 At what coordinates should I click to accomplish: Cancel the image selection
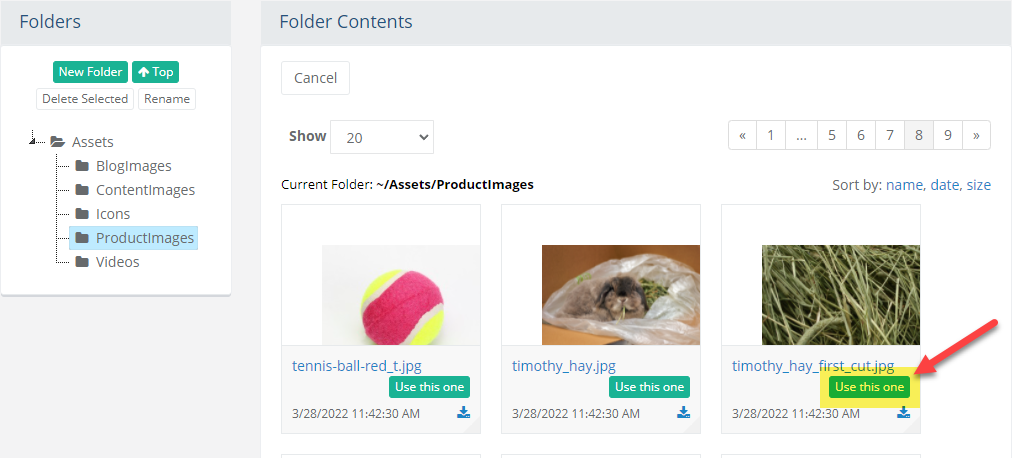[x=316, y=78]
